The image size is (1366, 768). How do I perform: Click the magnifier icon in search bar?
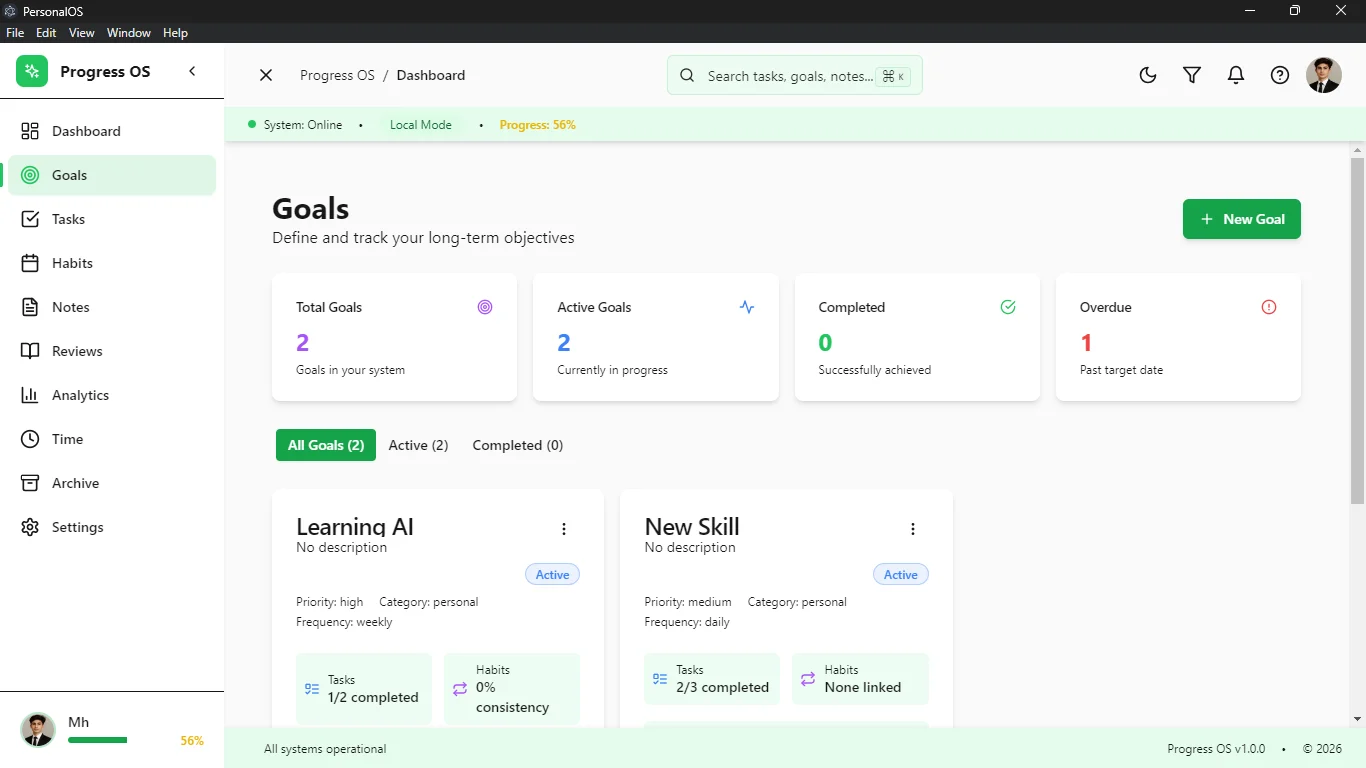[x=687, y=75]
